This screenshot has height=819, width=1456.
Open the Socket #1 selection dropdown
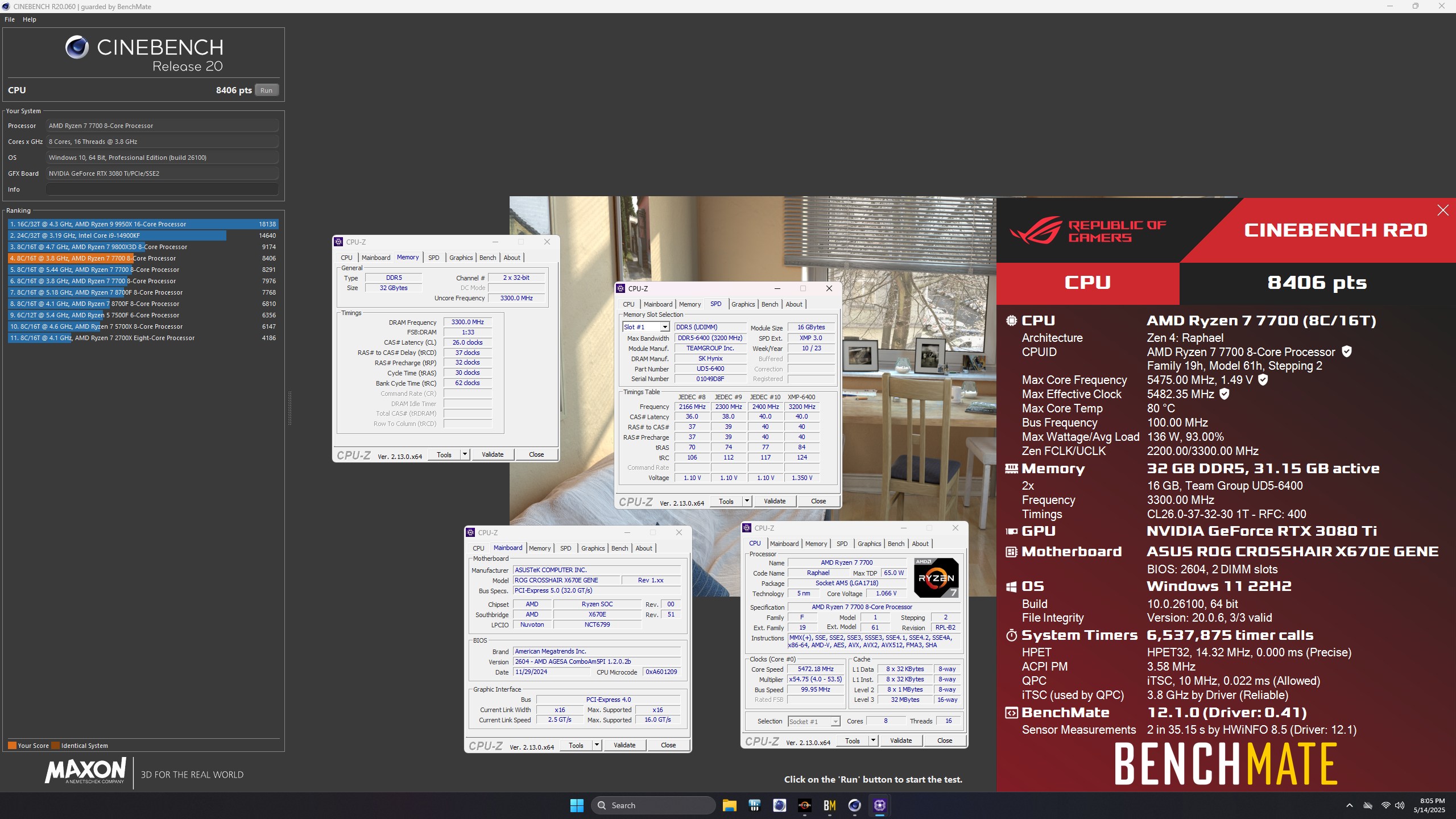click(835, 721)
